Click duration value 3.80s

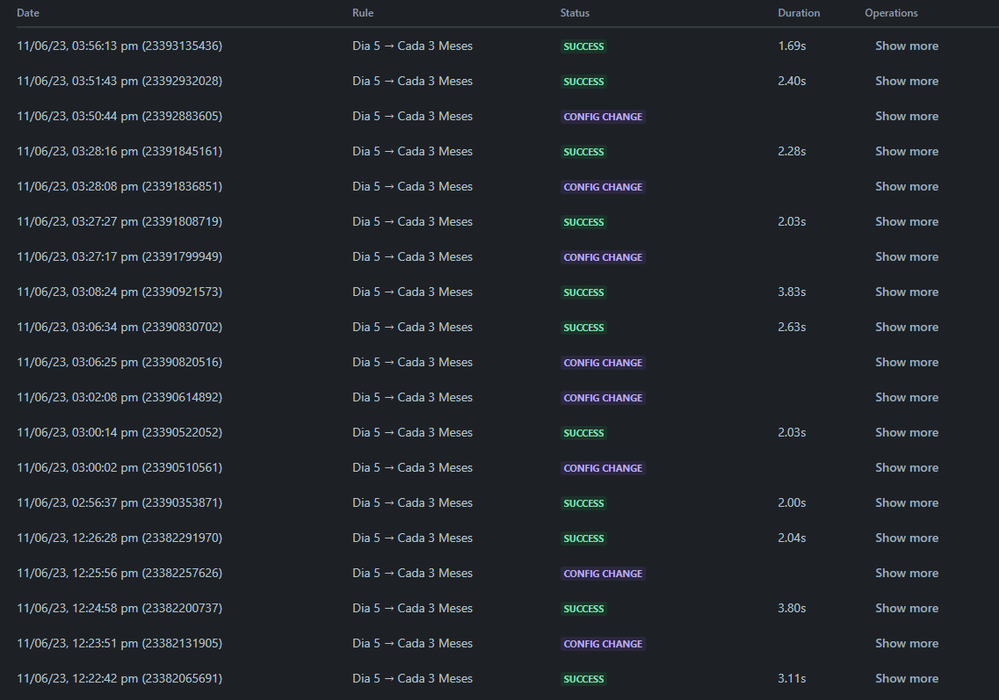pos(791,608)
